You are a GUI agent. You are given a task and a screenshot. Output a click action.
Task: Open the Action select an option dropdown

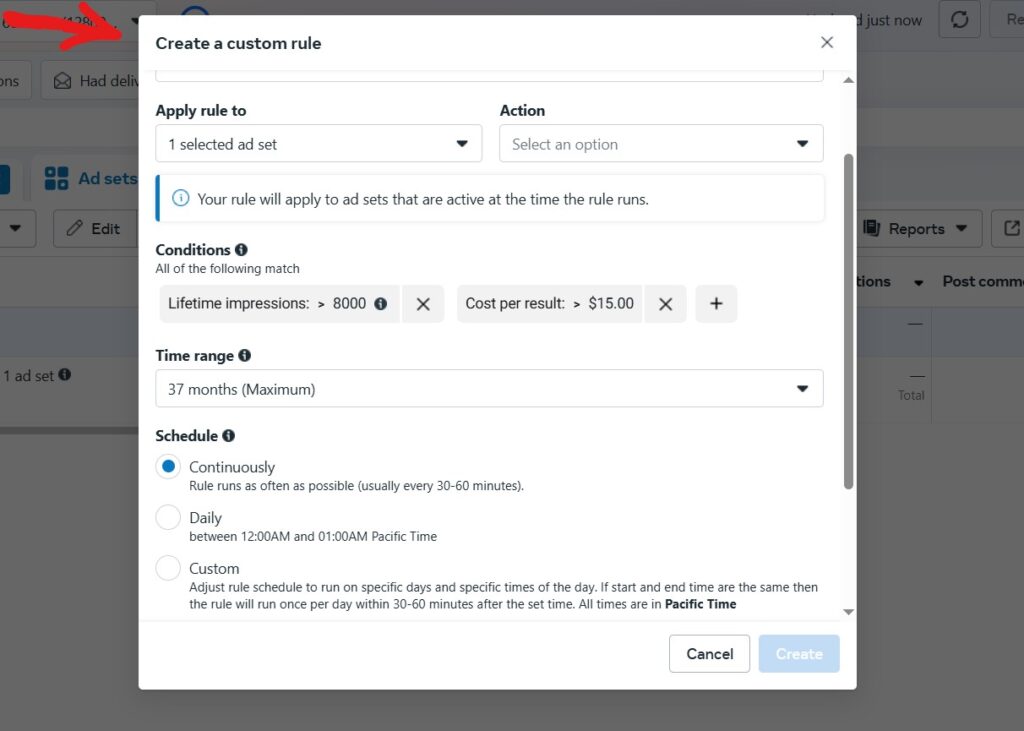click(661, 144)
